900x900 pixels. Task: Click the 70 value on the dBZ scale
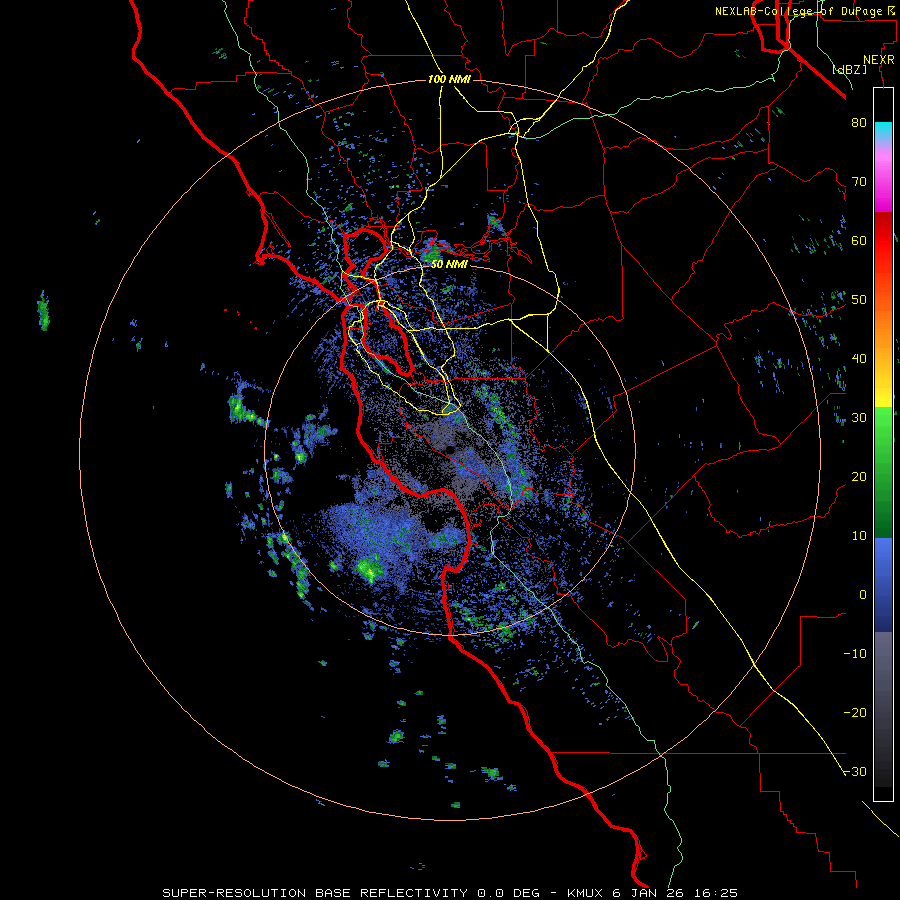click(859, 181)
